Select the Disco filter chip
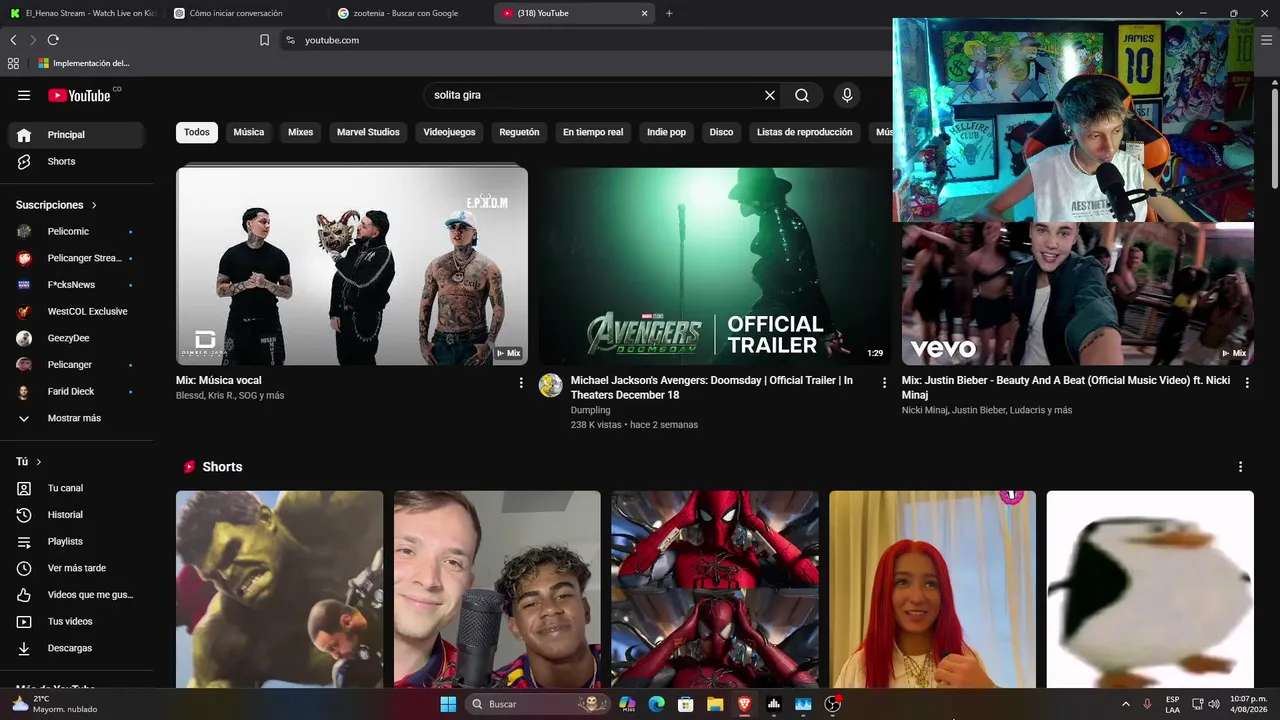This screenshot has width=1280, height=720. [721, 132]
